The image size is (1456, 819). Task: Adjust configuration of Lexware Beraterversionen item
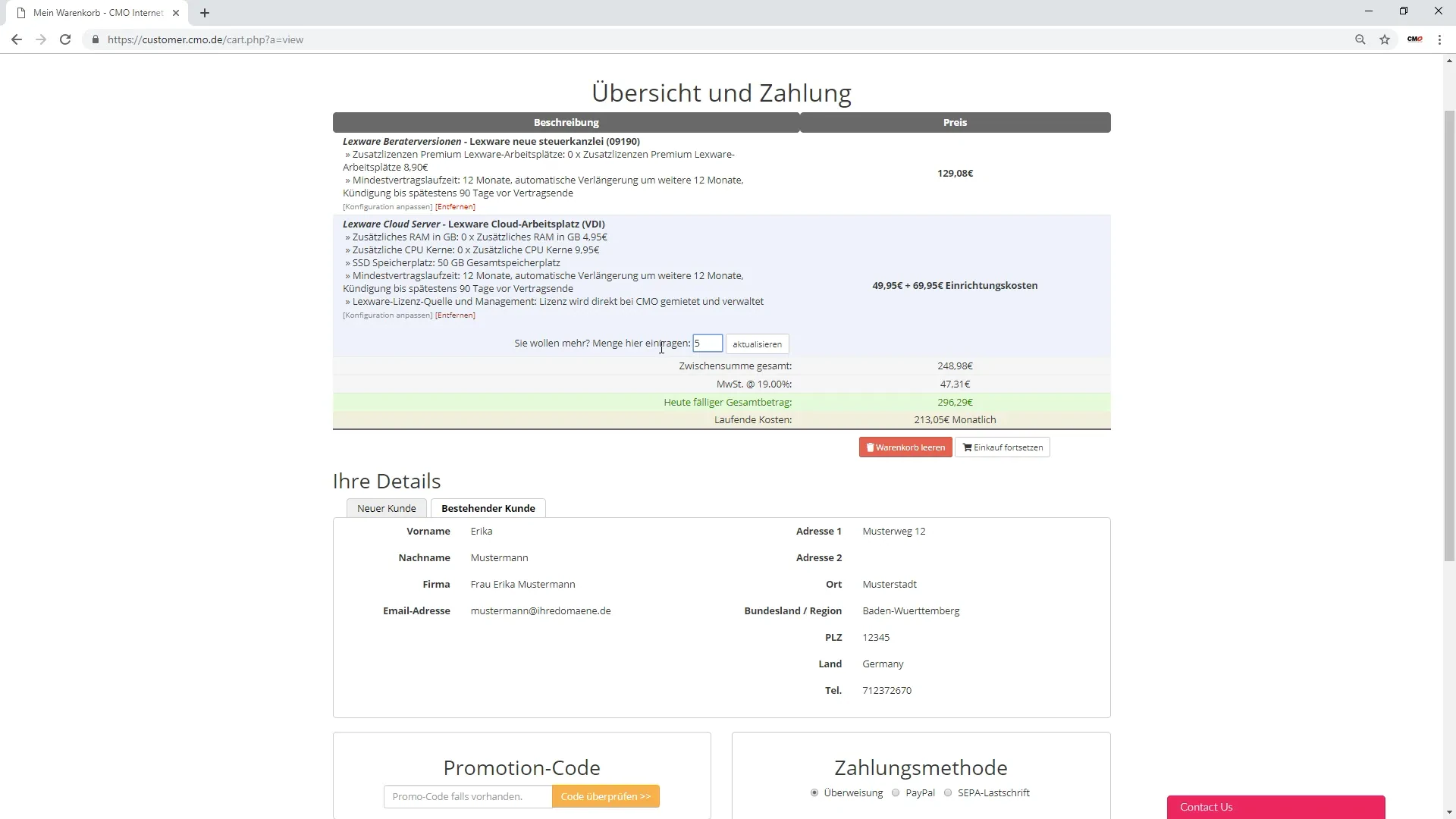pos(388,207)
